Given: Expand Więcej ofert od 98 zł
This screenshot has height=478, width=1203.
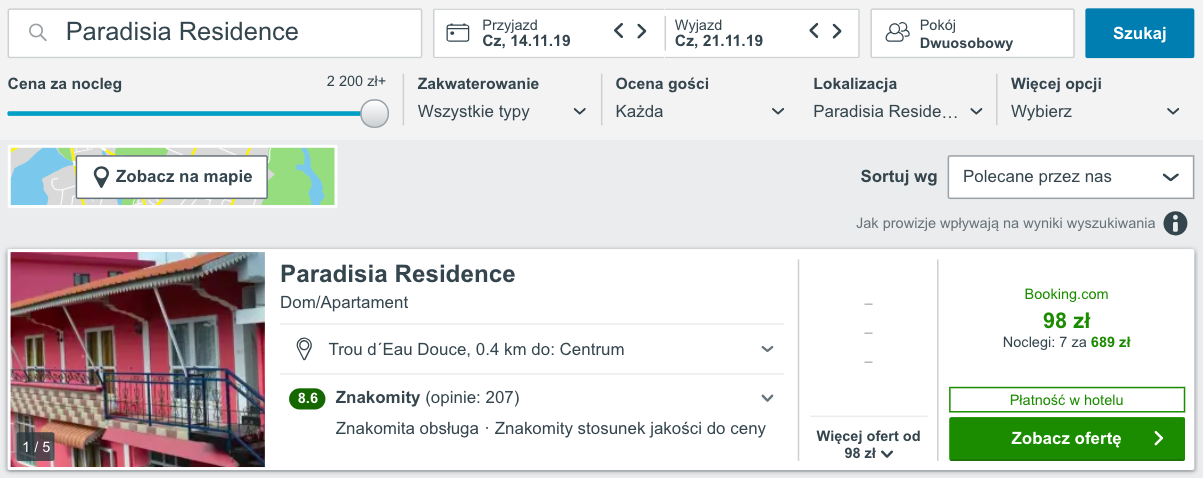Looking at the screenshot, I should click(868, 444).
